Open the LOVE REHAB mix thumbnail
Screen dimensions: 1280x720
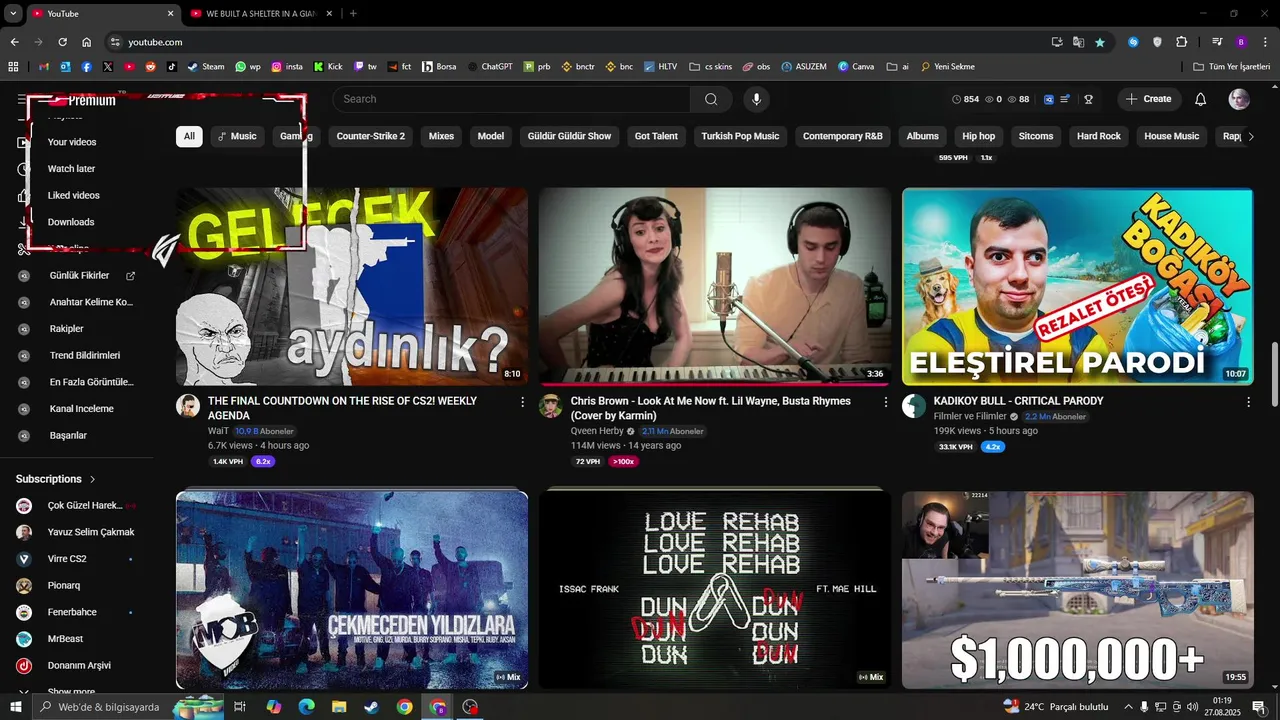pyautogui.click(x=715, y=589)
